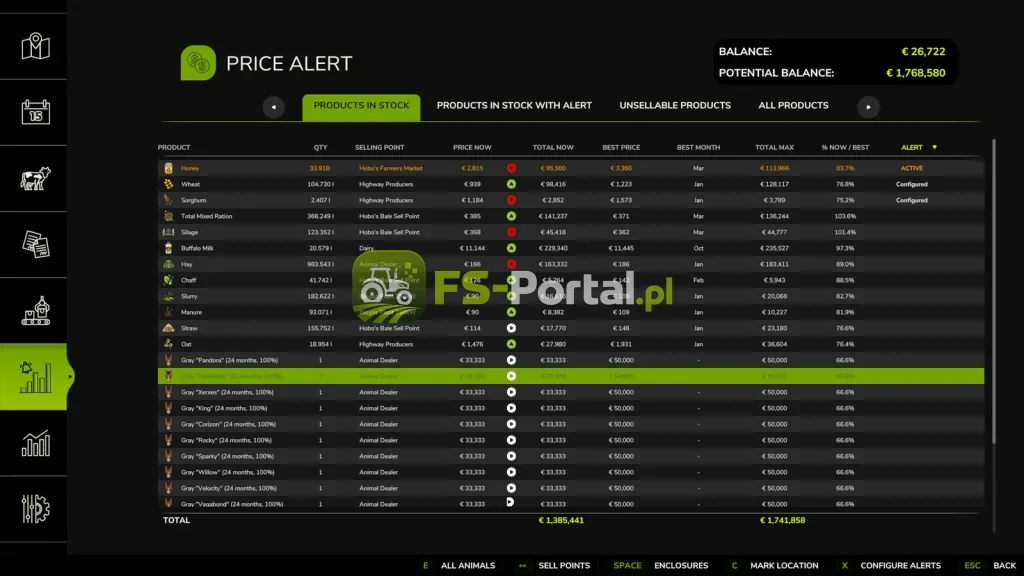Select the Slurry product row

pos(571,296)
